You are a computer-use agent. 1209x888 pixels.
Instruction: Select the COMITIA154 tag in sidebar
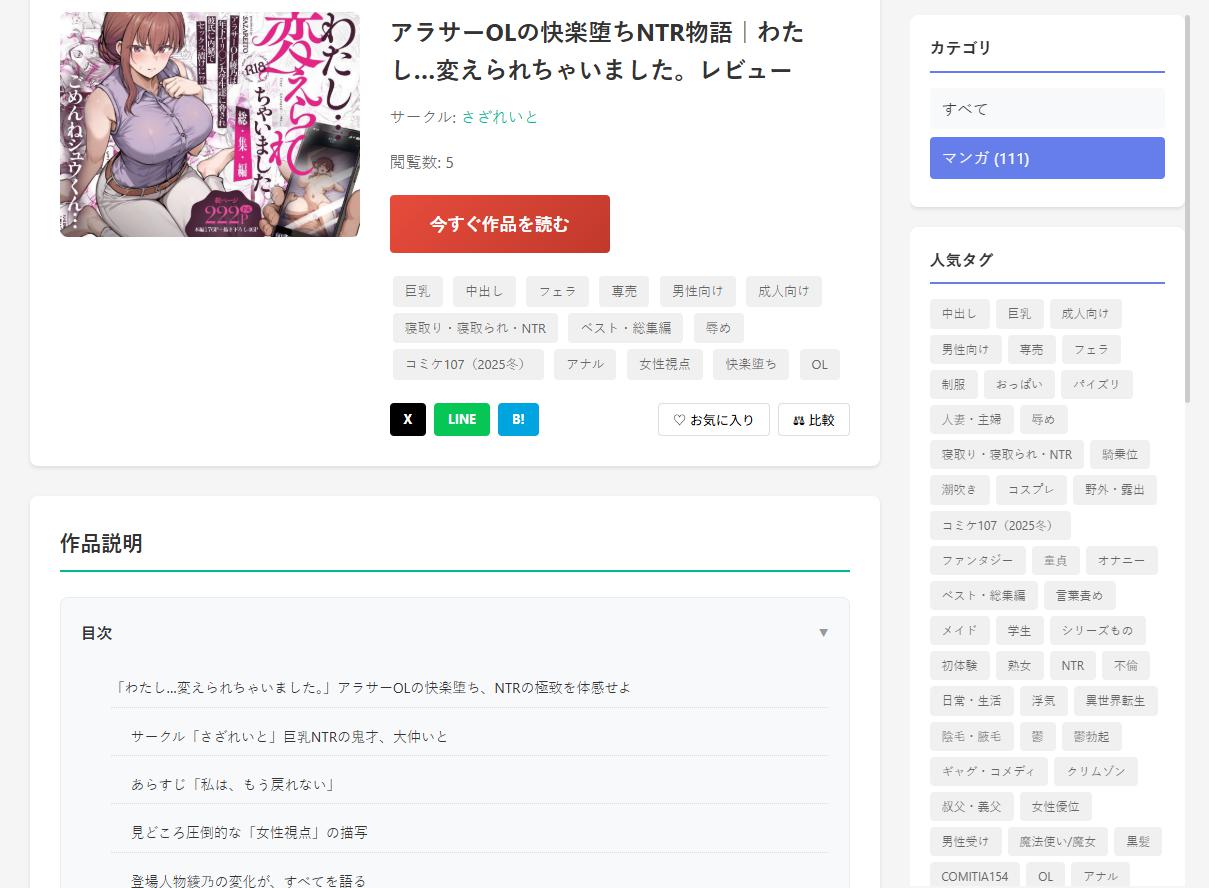click(974, 876)
